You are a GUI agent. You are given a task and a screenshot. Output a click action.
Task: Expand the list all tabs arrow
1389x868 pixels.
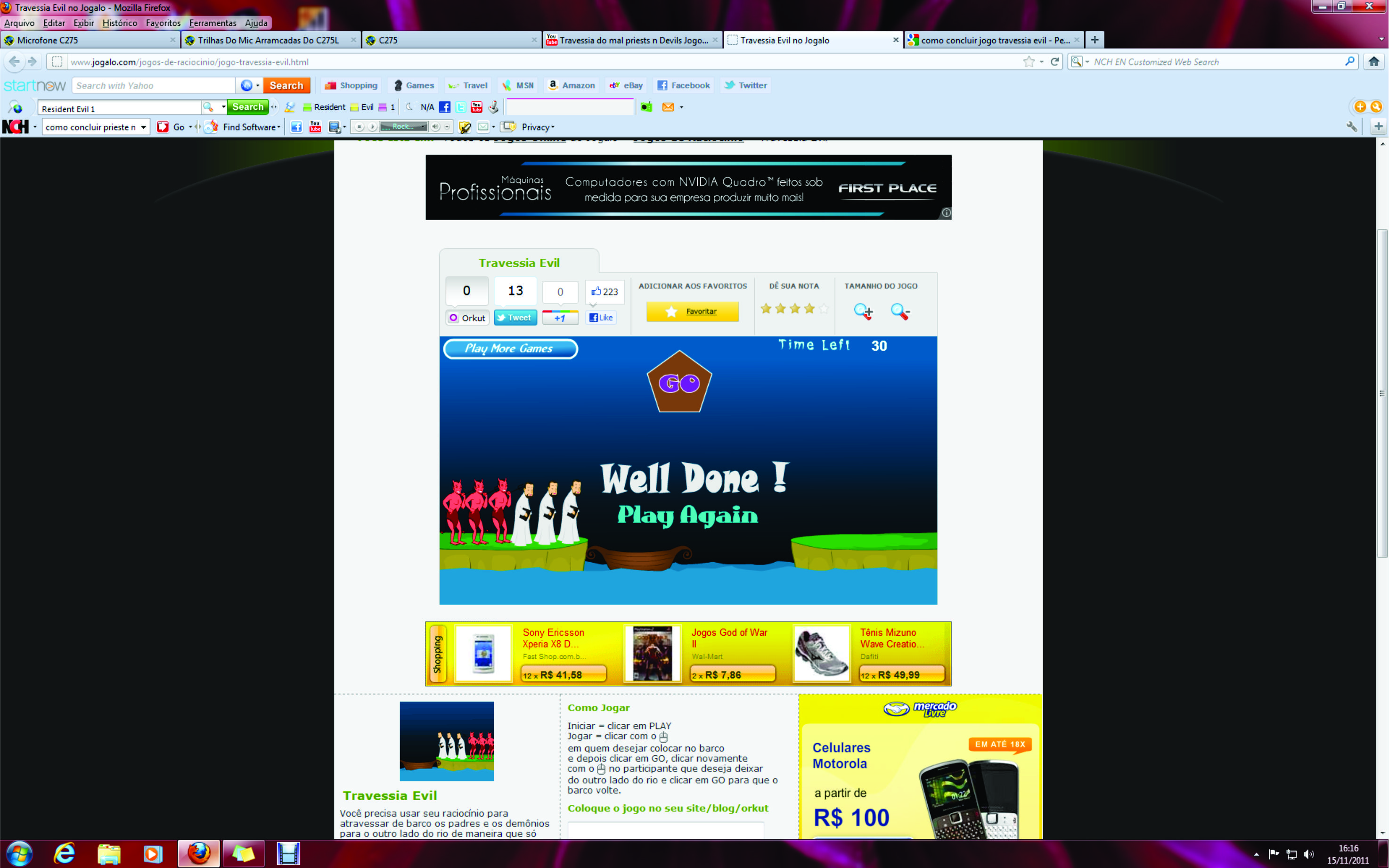pos(1381,40)
